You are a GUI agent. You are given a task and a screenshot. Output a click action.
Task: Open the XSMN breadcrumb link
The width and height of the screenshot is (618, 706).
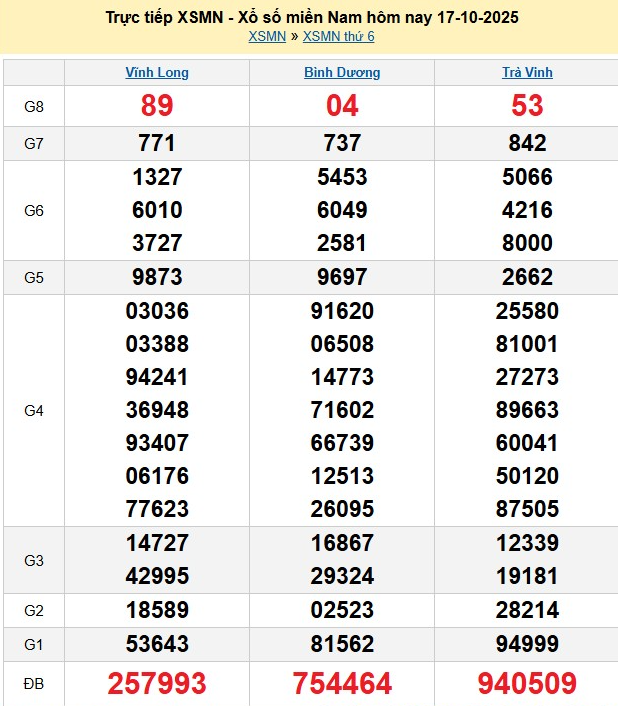tap(265, 37)
